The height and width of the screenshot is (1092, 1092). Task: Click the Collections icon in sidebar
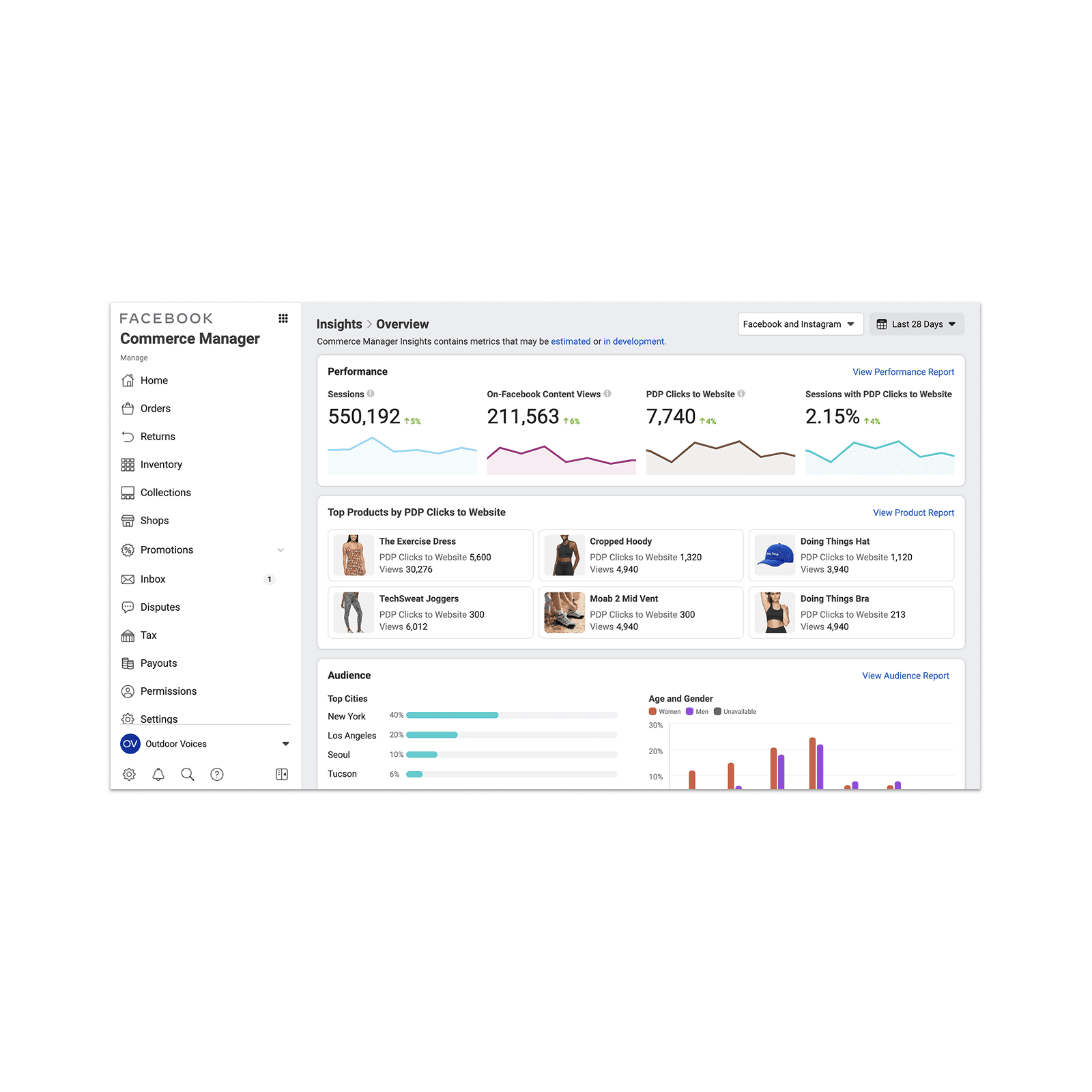click(x=128, y=492)
